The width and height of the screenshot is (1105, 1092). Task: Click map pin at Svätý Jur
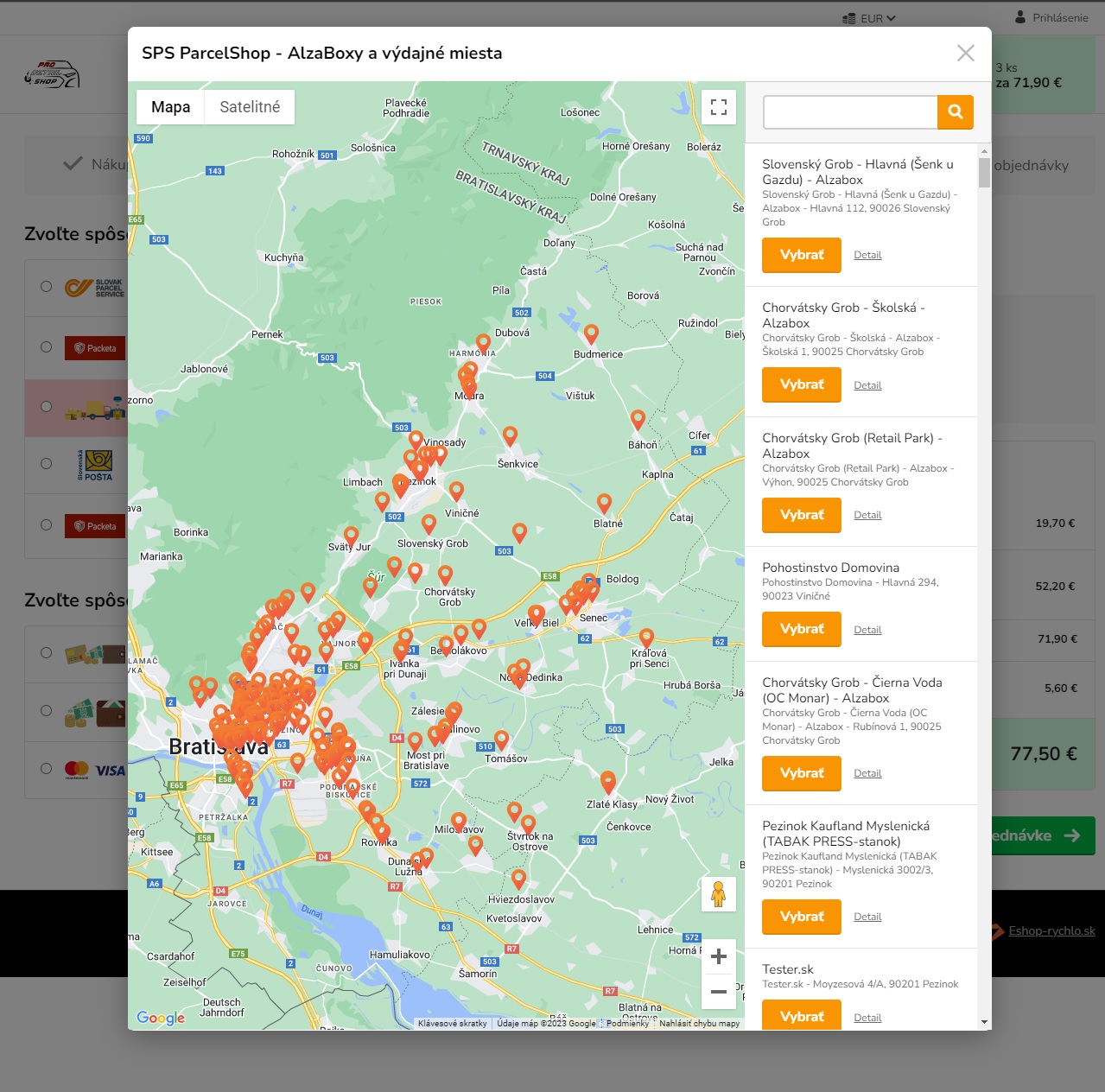click(x=351, y=536)
